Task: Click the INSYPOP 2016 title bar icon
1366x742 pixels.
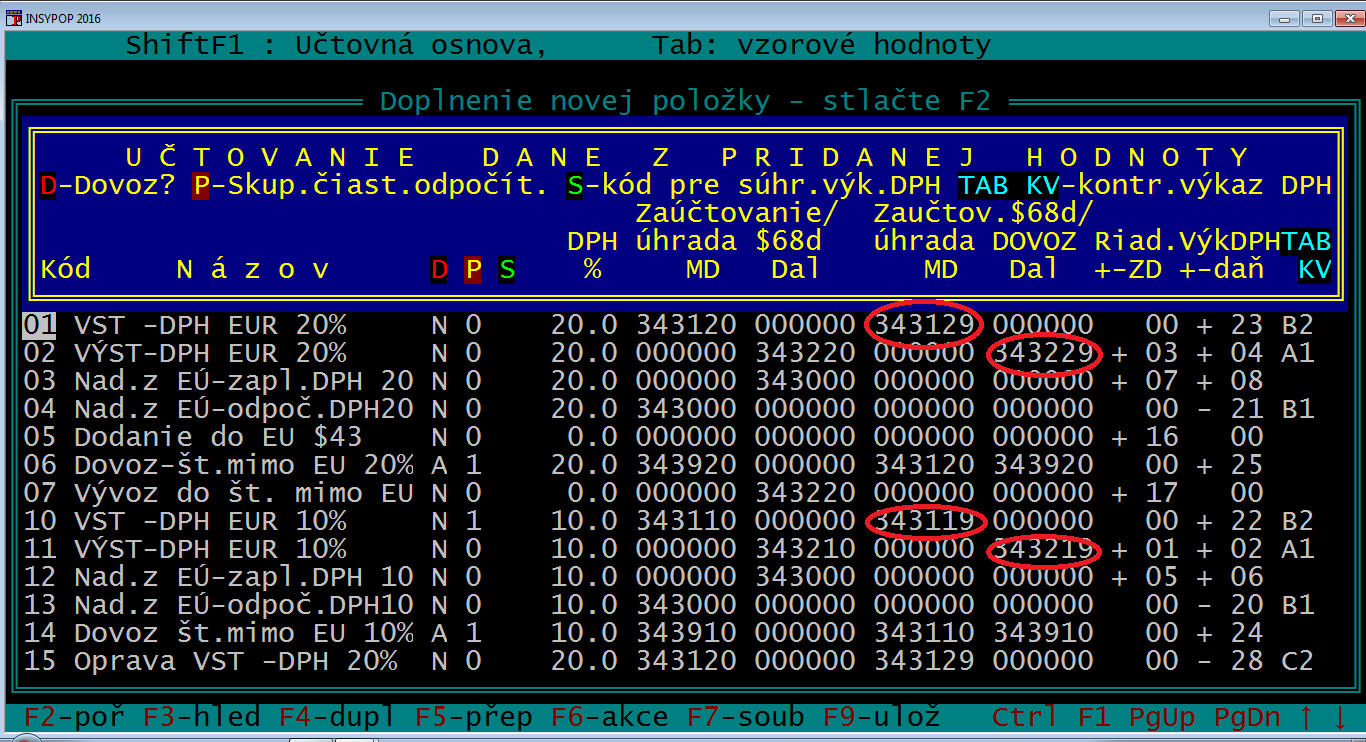Action: (15, 18)
